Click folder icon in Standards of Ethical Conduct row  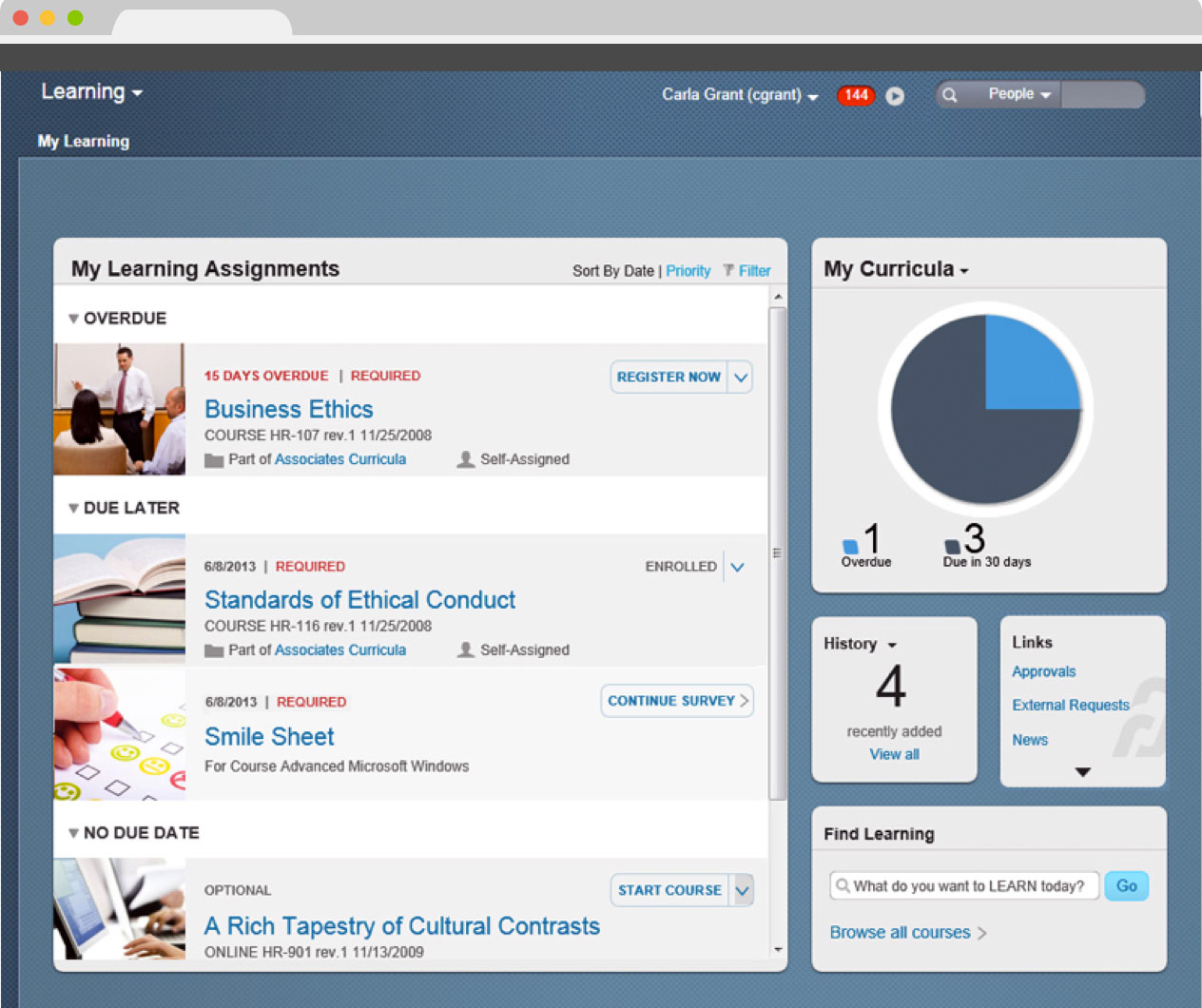(214, 650)
